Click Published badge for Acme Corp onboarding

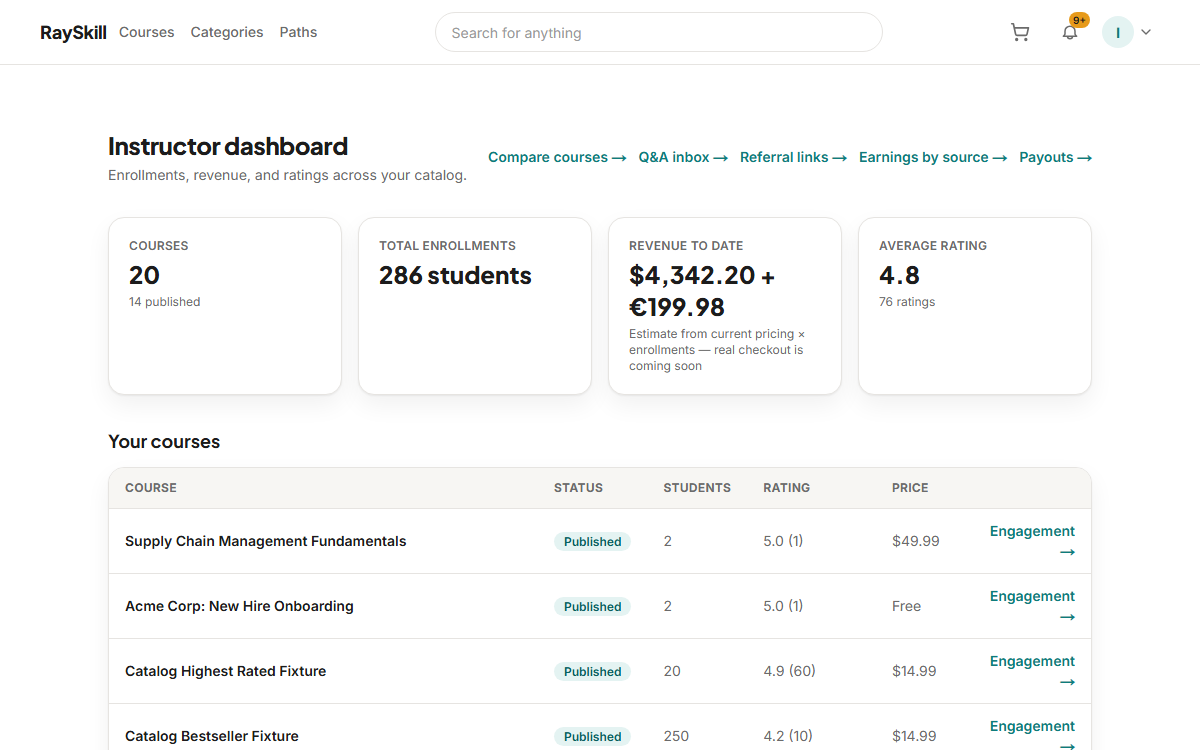(x=592, y=606)
